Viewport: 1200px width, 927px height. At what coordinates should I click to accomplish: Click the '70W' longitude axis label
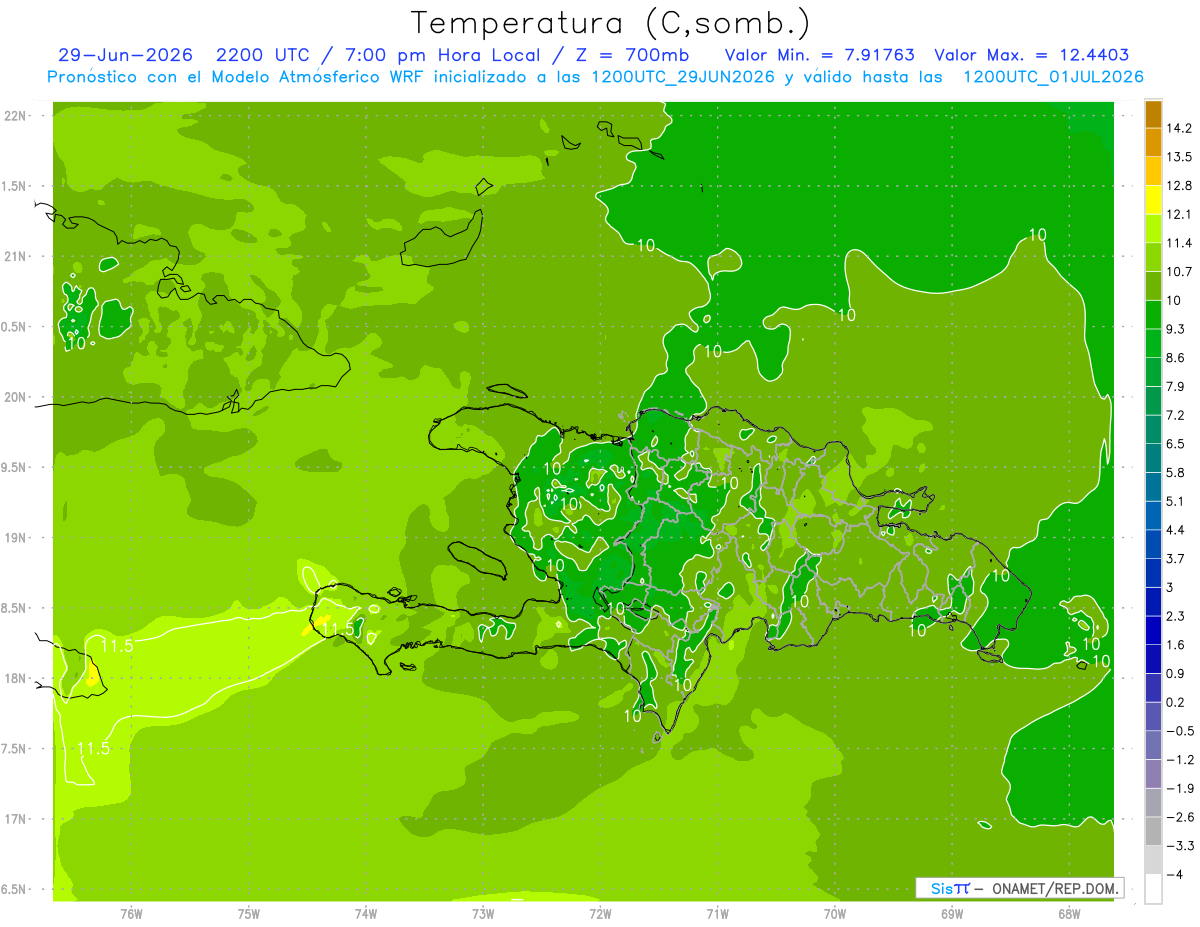pyautogui.click(x=835, y=914)
